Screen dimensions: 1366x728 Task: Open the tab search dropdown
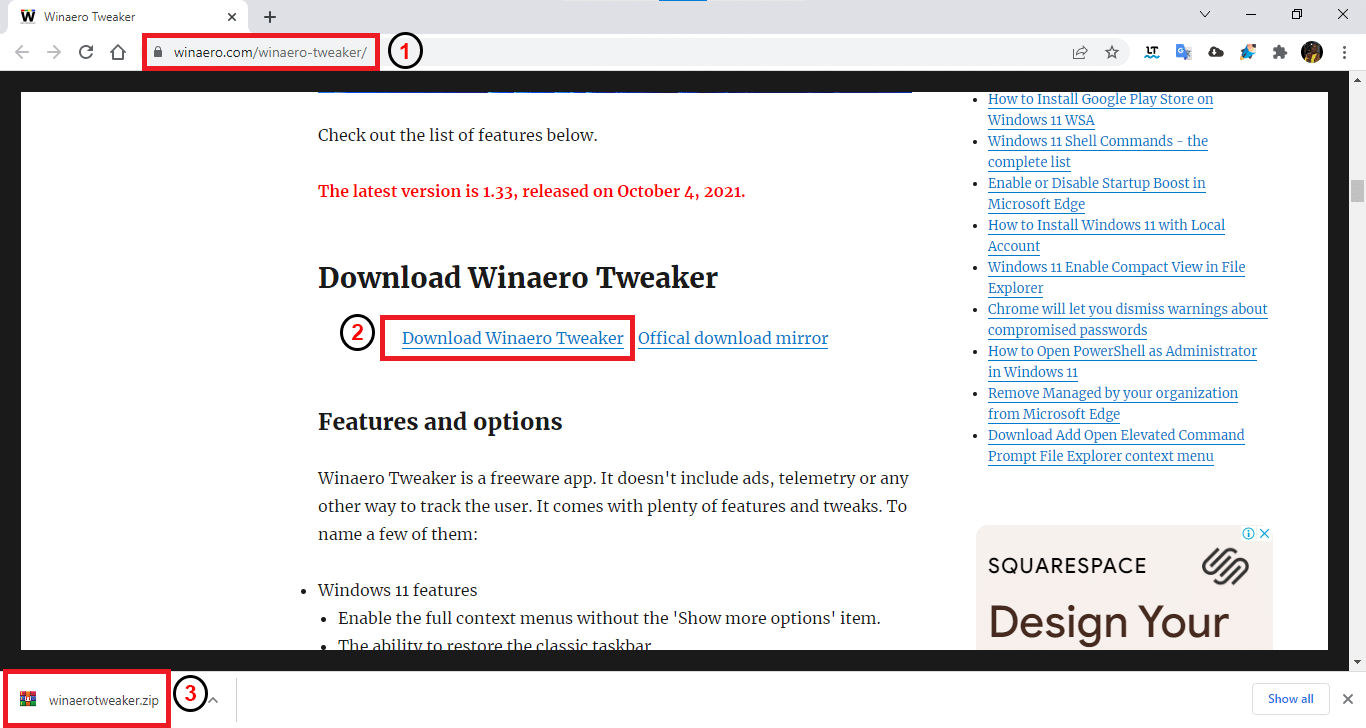[1205, 14]
